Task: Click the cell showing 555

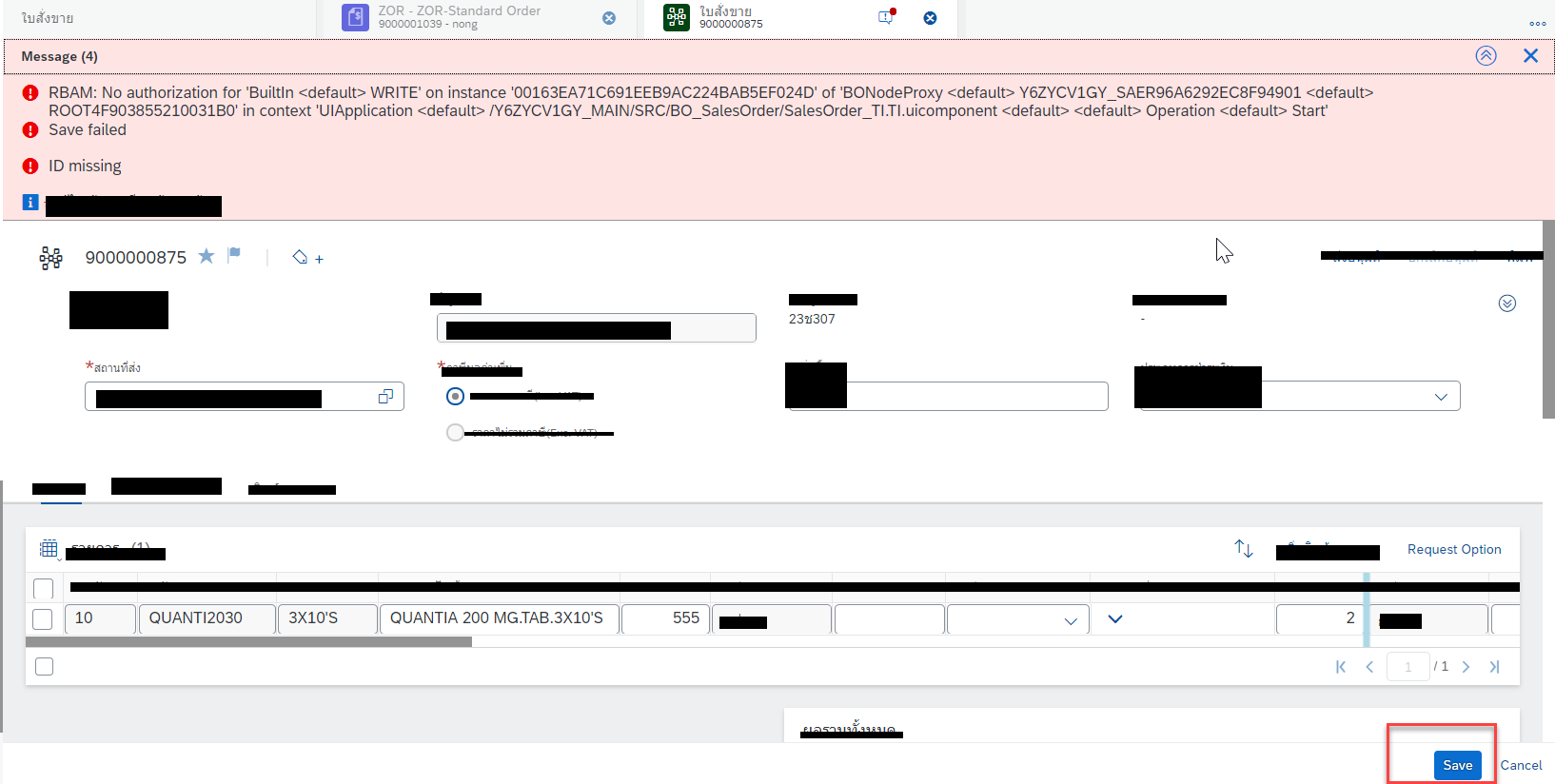Action: [x=665, y=619]
